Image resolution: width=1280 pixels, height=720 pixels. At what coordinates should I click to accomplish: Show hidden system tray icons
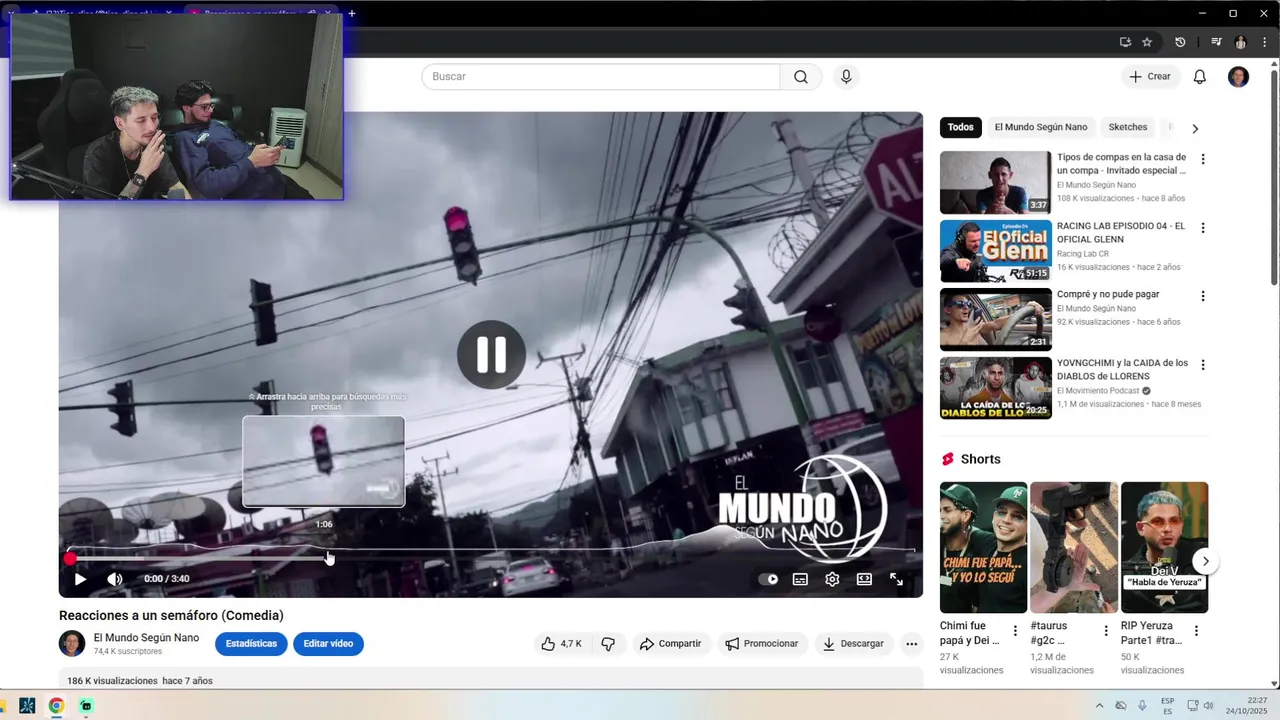pos(1099,706)
